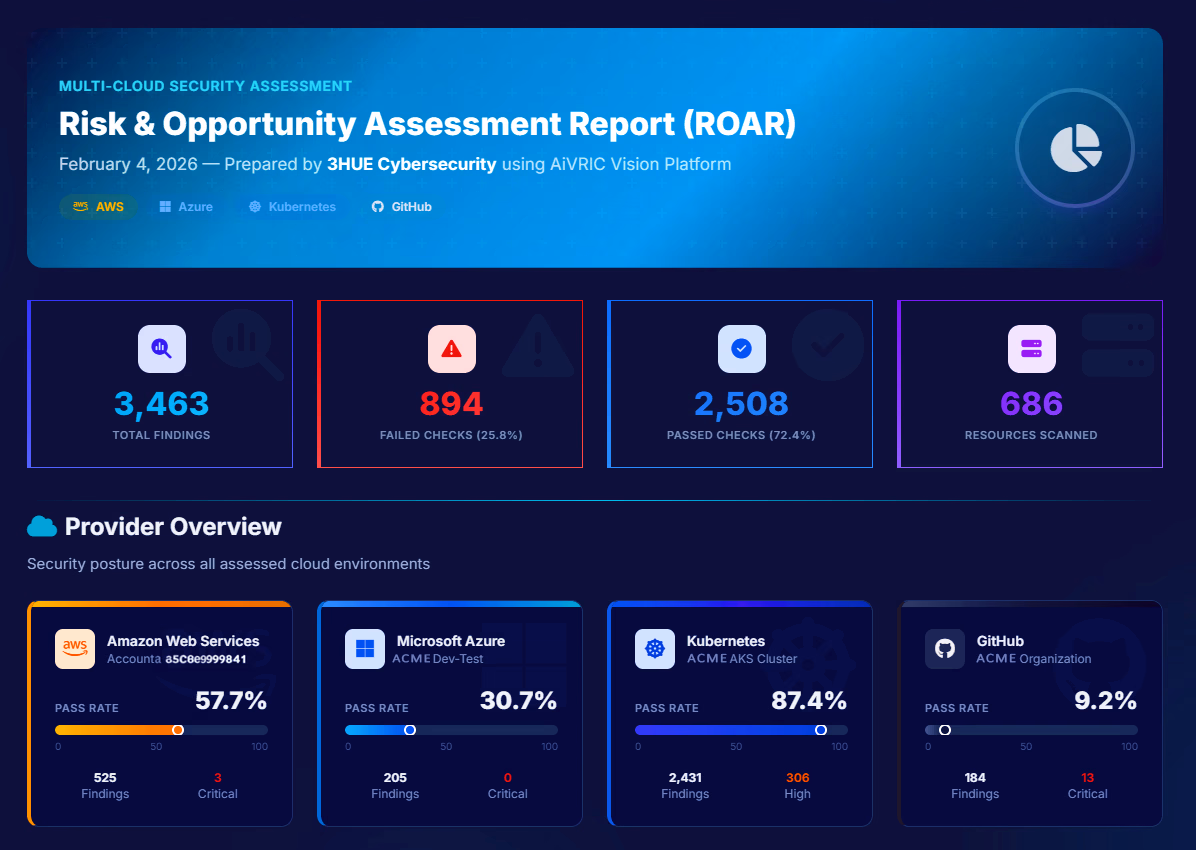Viewport: 1196px width, 850px height.
Task: Click the Resources Scanned server icon
Action: (1031, 349)
